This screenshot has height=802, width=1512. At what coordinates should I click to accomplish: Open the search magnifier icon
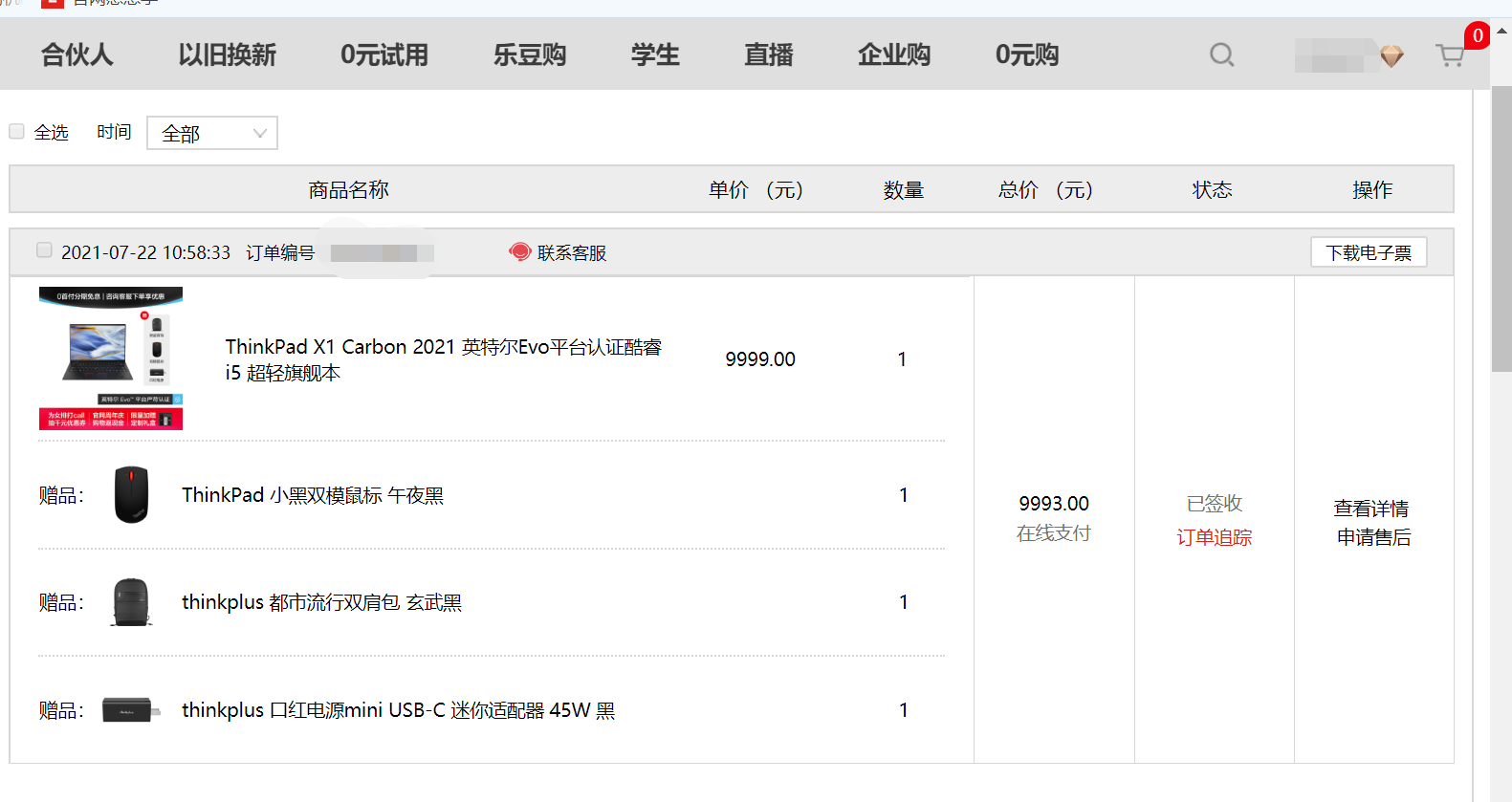1221,54
